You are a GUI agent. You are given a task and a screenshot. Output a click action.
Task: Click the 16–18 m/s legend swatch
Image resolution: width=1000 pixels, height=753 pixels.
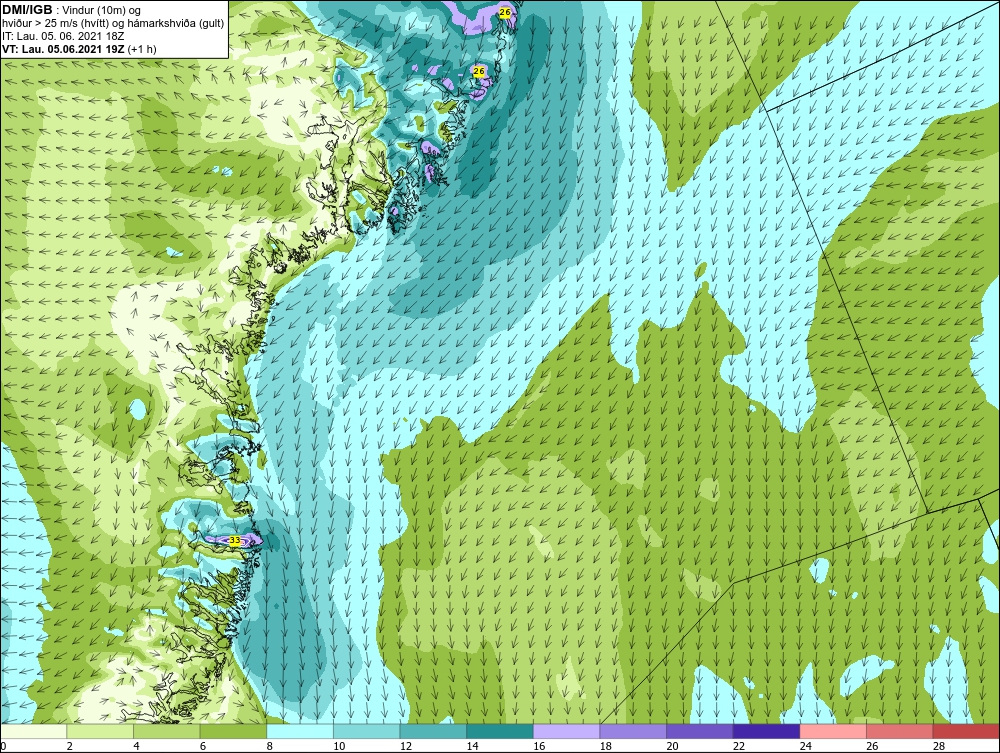(x=566, y=731)
